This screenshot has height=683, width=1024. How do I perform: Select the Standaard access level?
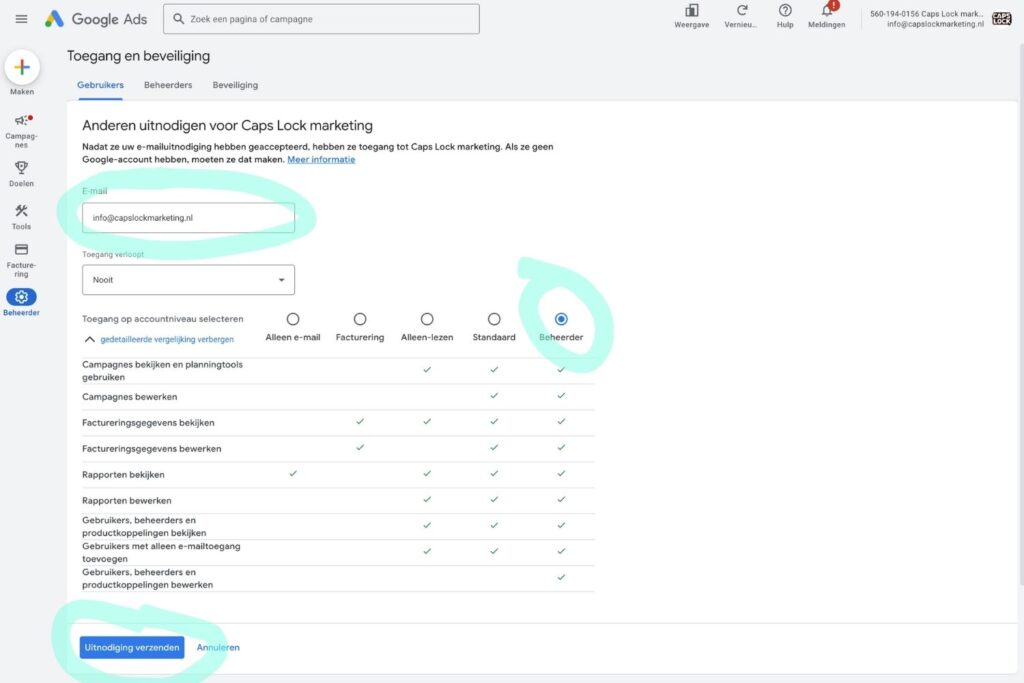point(494,319)
